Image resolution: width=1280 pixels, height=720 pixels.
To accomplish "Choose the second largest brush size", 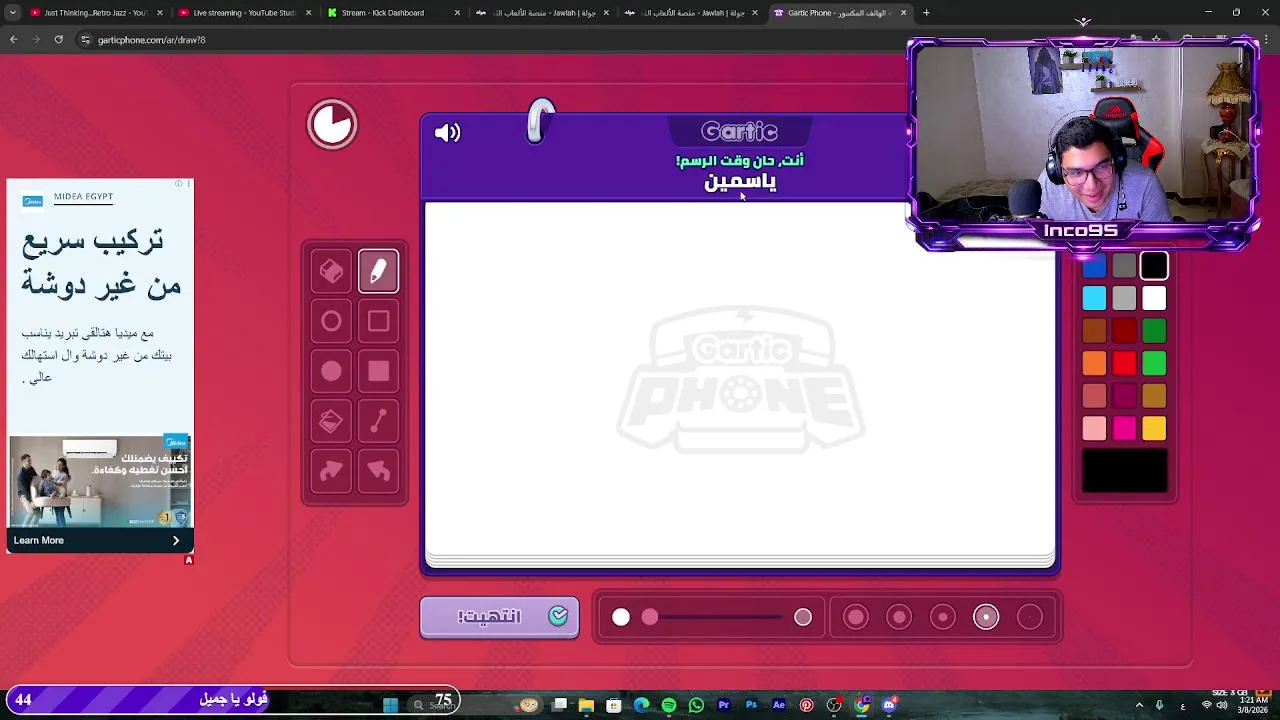I will 899,618.
